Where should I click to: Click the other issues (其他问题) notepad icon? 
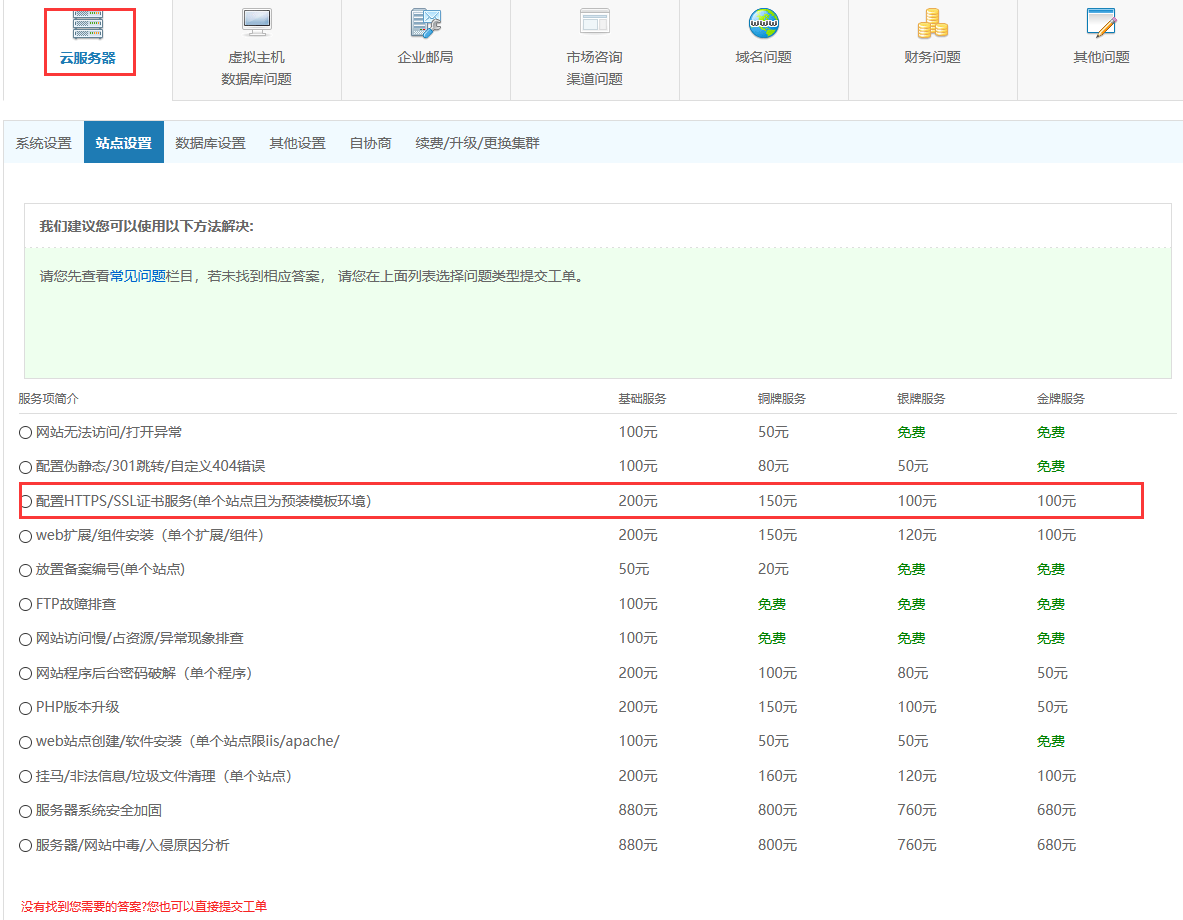click(1101, 22)
